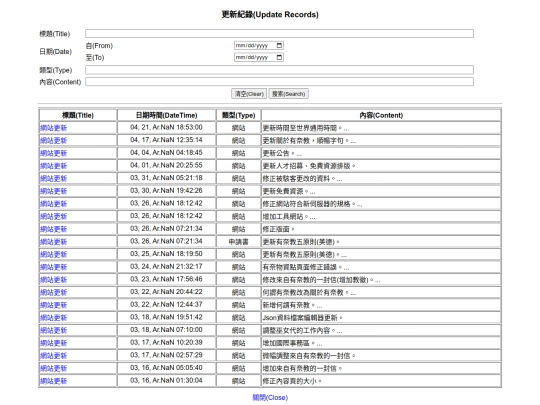Click the 類型(Type) column header

point(238,115)
